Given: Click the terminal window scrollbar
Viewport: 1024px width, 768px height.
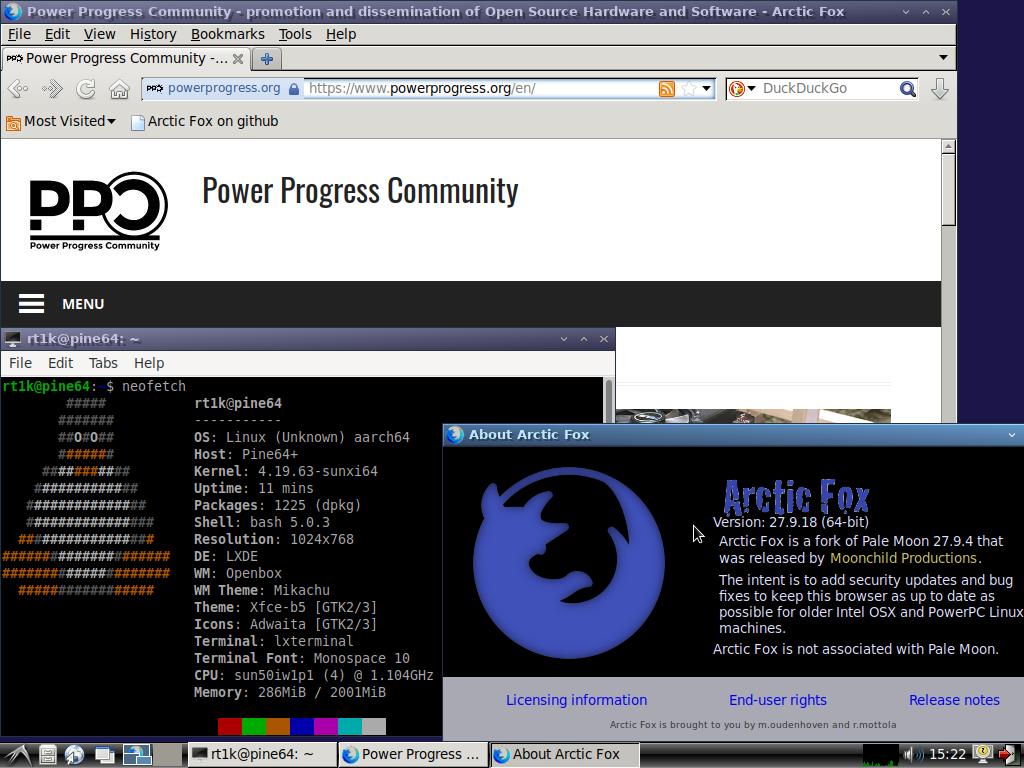Looking at the screenshot, I should [609, 401].
